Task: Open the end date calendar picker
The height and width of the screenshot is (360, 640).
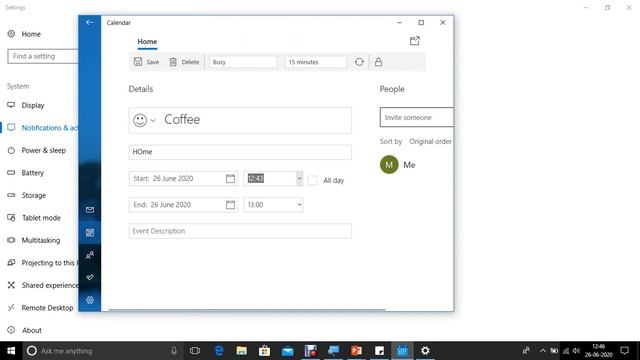Action: [x=231, y=205]
